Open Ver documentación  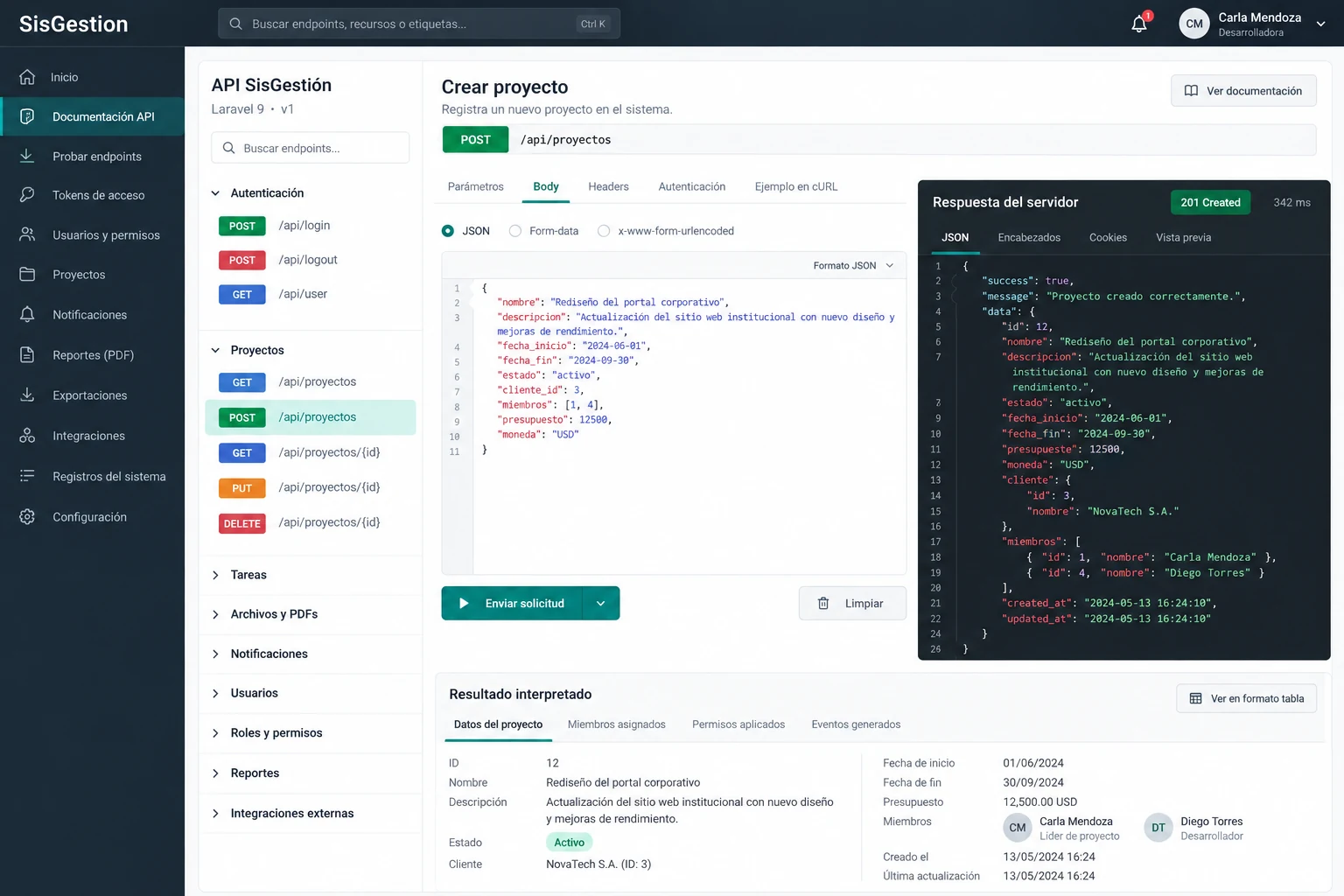tap(1243, 91)
